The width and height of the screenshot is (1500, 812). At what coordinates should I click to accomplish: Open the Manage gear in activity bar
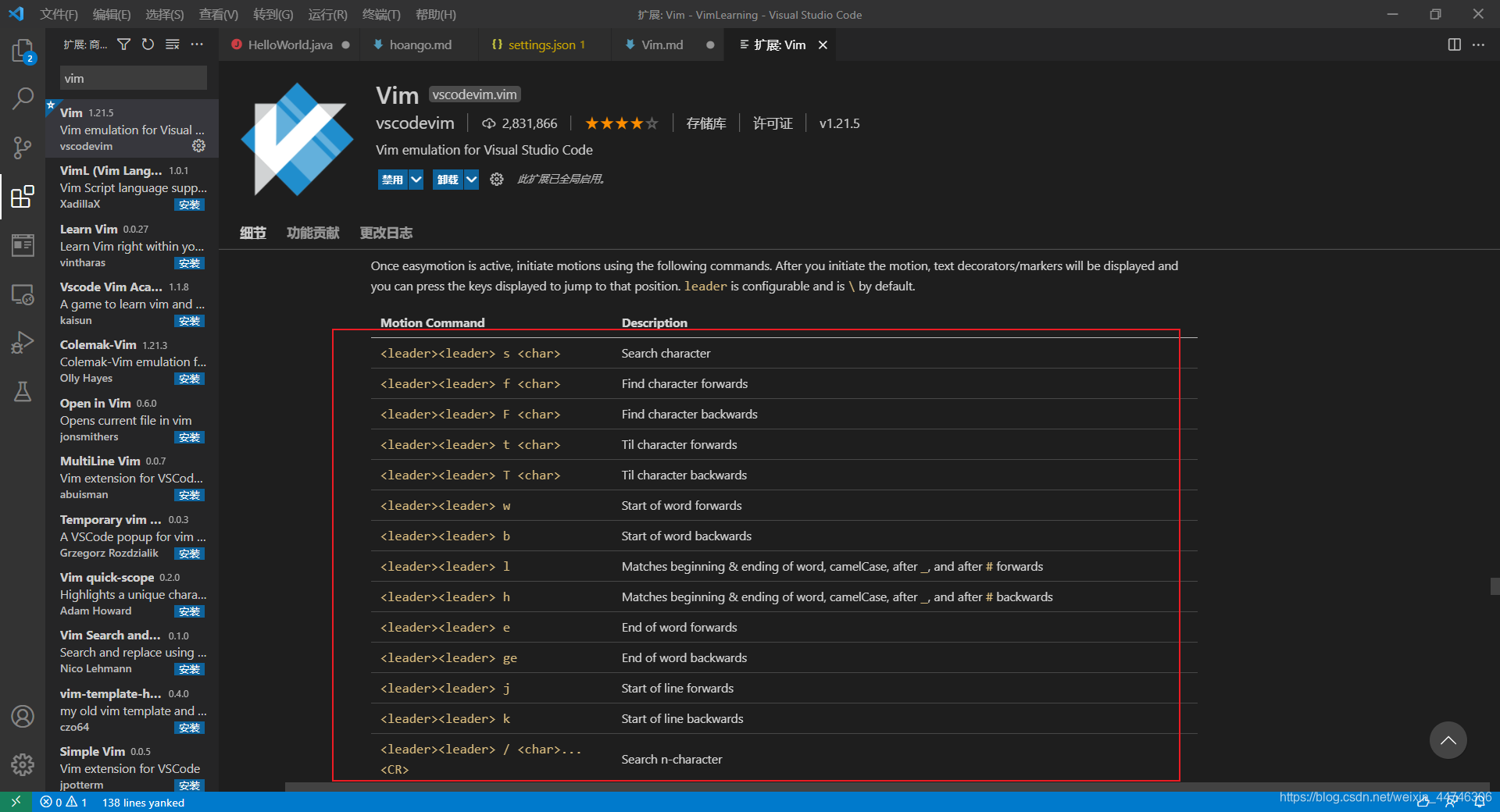[23, 764]
